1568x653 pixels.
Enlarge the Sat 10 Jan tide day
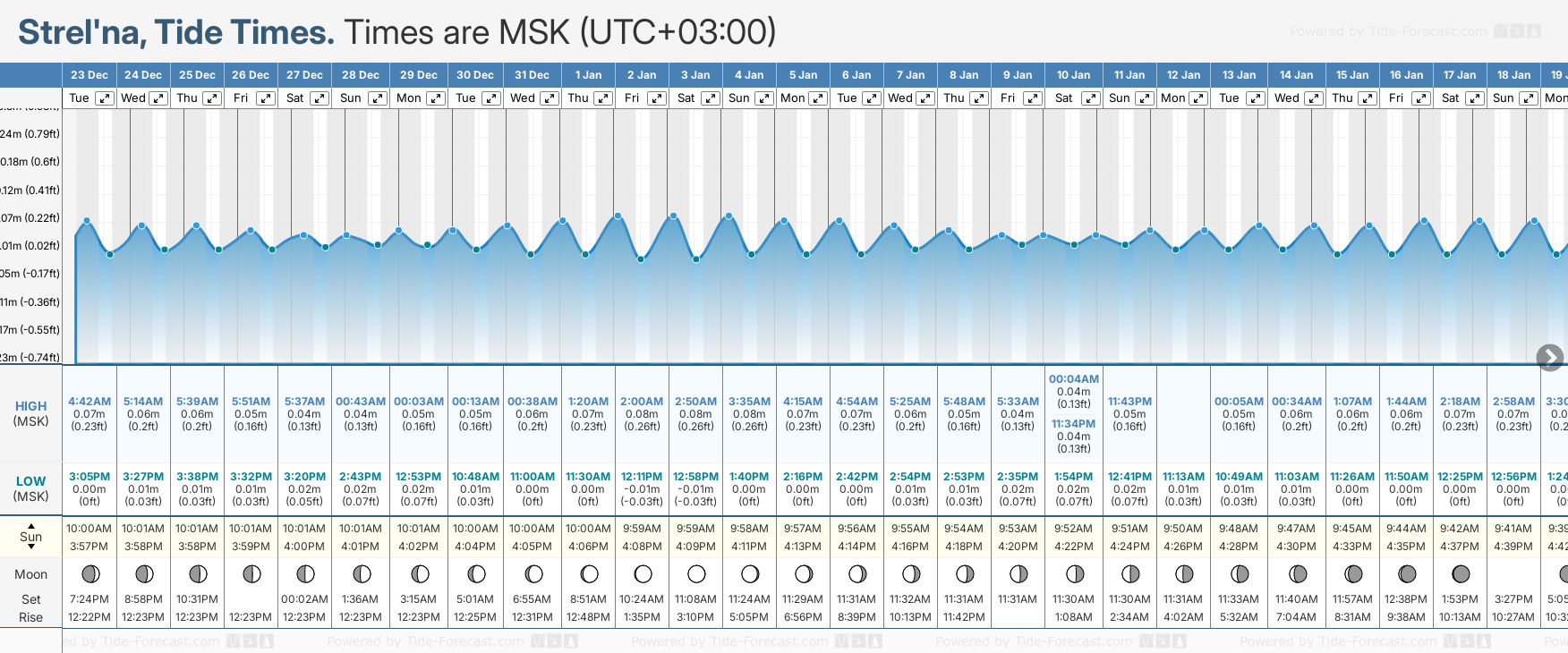(1090, 98)
